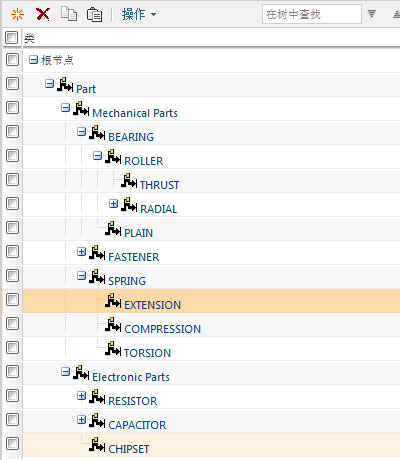Click the red X delete icon
The height and width of the screenshot is (460, 400).
click(43, 14)
